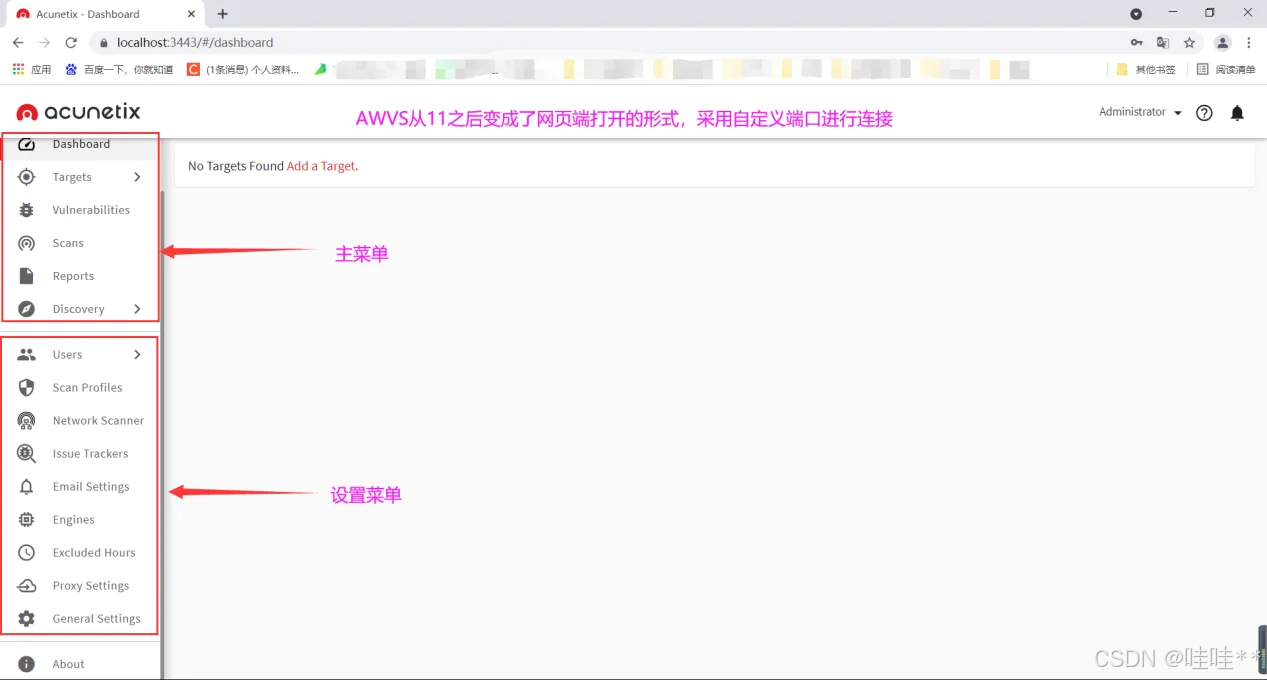This screenshot has height=680, width=1267.
Task: Expand the Users submenu chevron
Action: (x=137, y=354)
